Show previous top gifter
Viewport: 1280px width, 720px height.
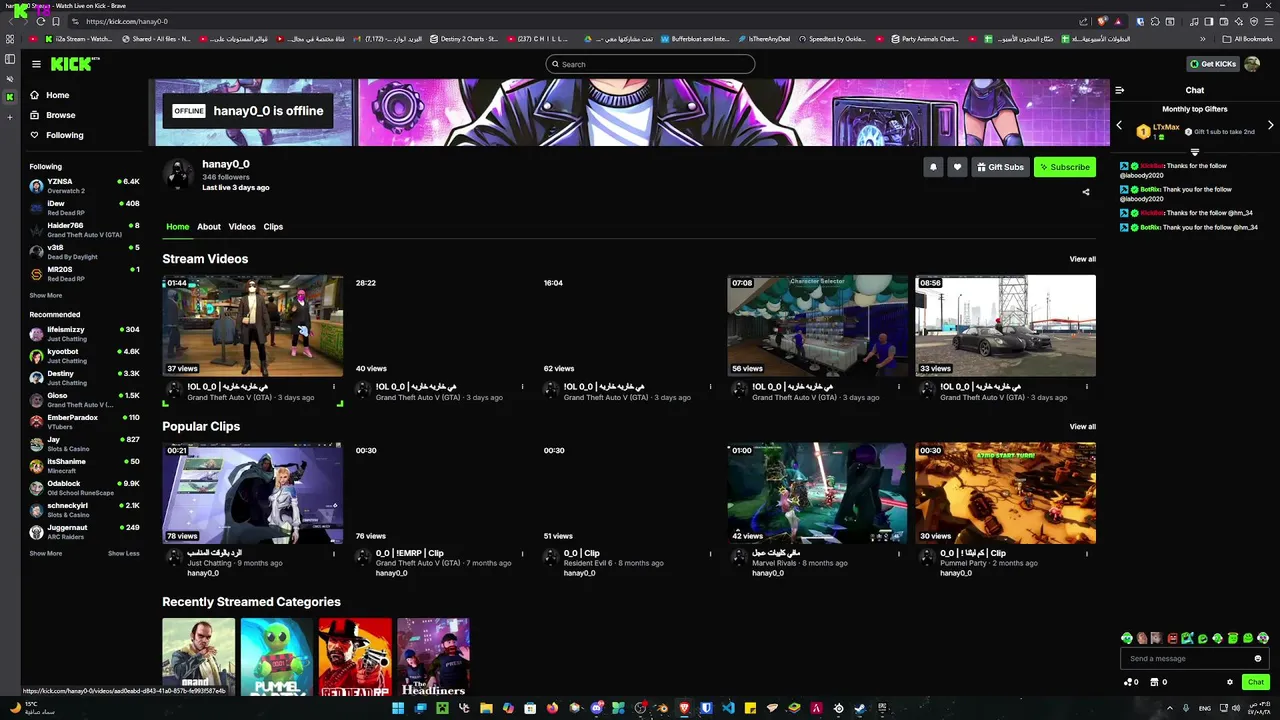coord(1119,126)
